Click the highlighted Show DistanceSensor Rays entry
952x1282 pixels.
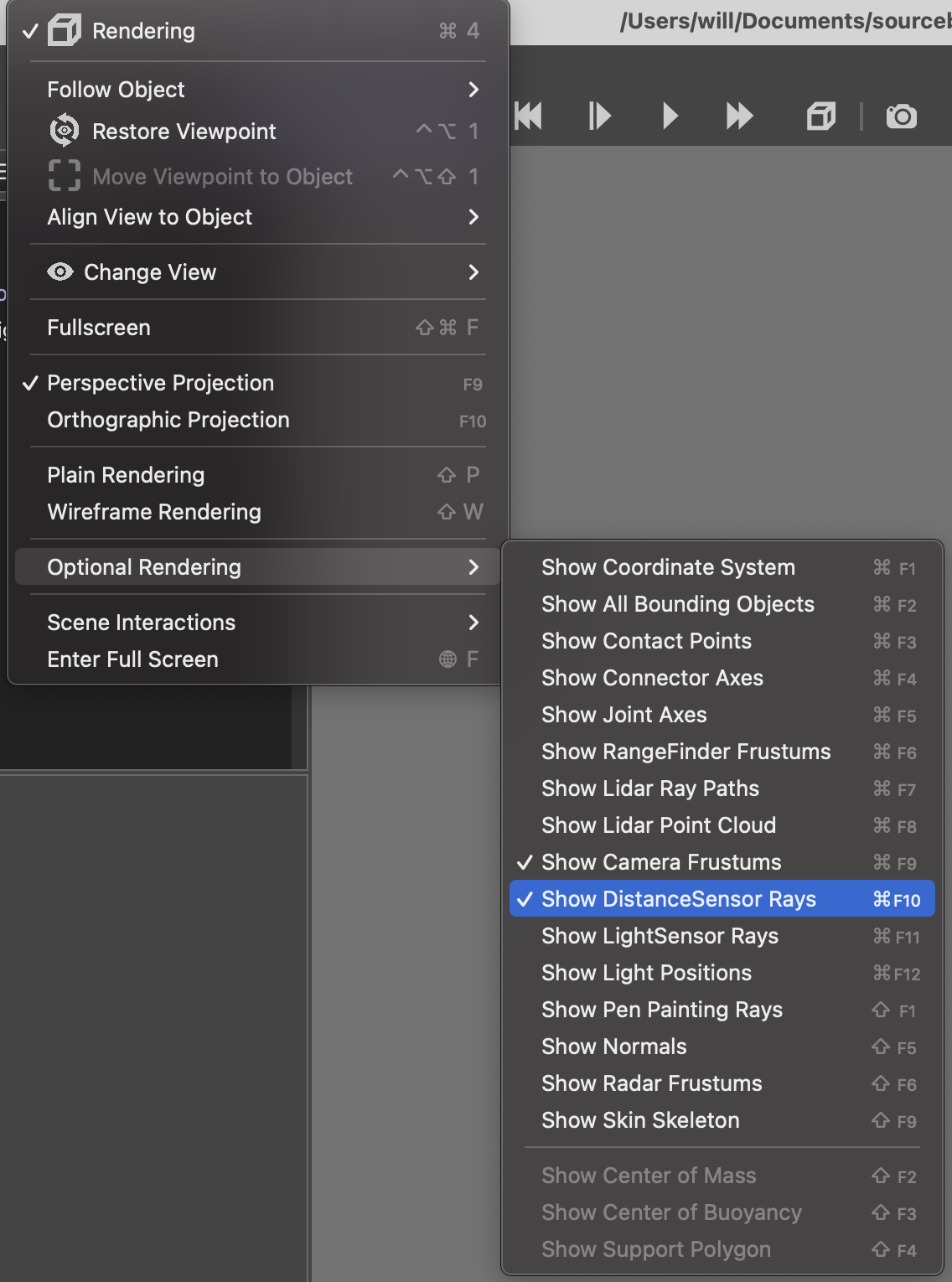679,898
